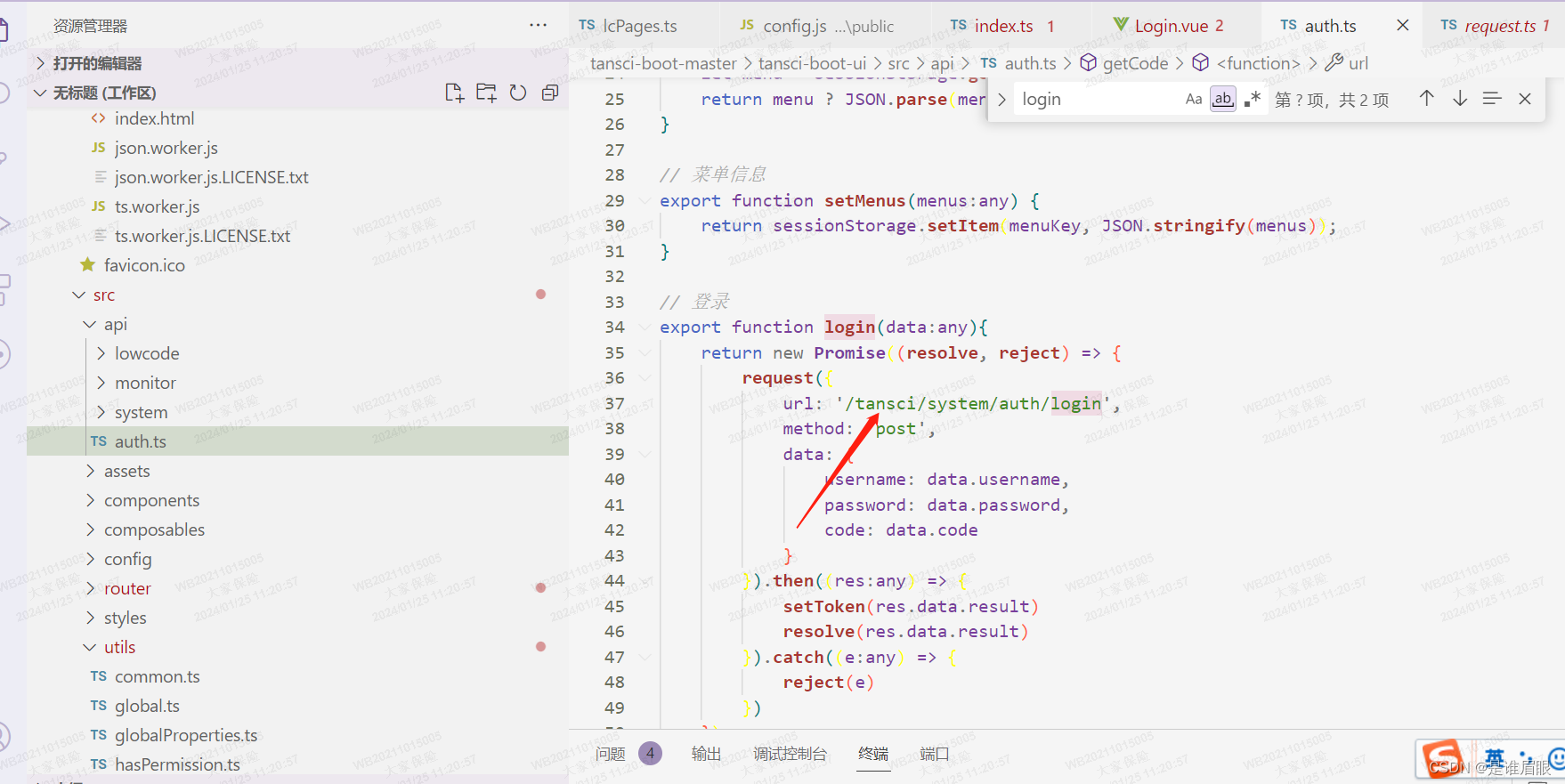1565x784 pixels.
Task: Expand the config folder
Action: pos(127,559)
